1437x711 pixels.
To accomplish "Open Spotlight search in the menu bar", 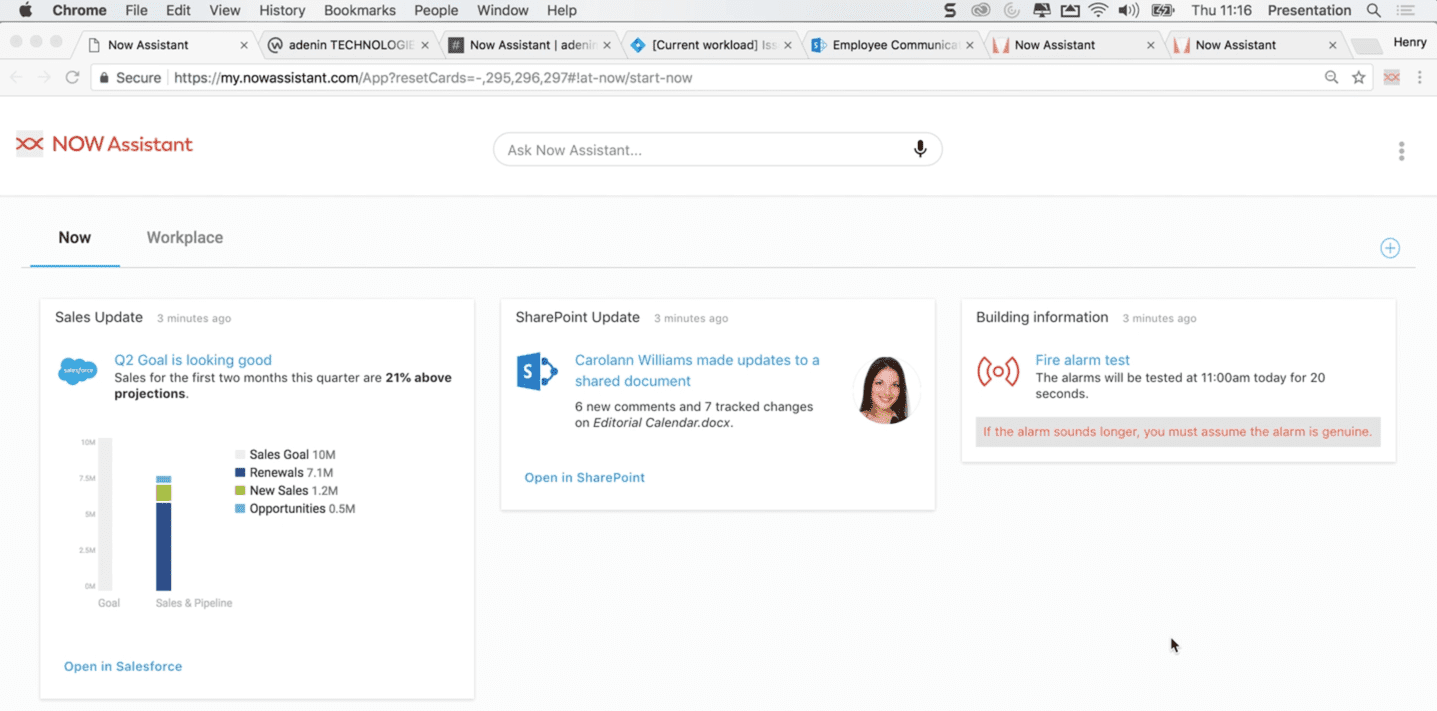I will click(x=1374, y=10).
